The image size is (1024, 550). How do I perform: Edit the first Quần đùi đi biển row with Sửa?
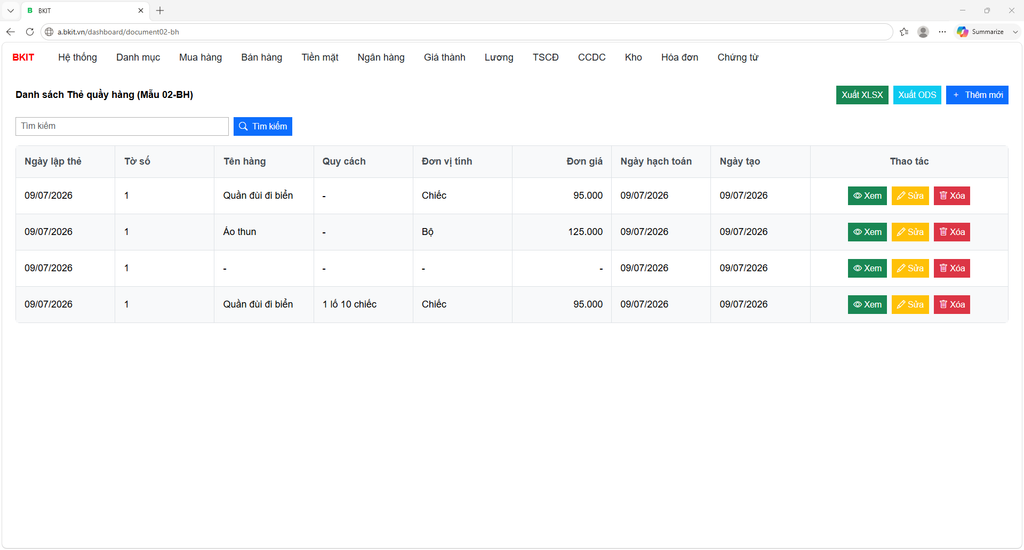(x=910, y=196)
